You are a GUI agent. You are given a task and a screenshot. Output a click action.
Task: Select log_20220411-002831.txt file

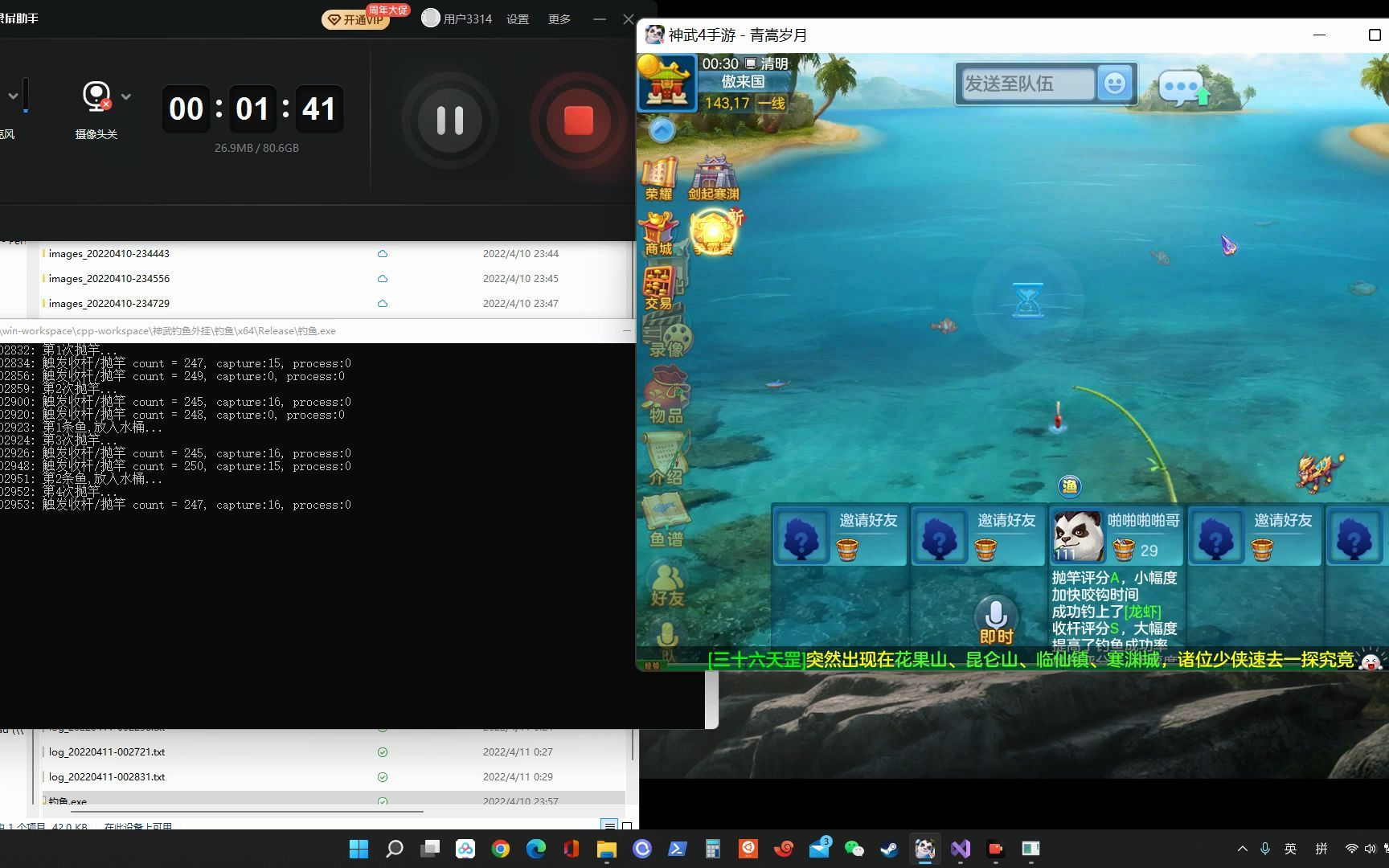click(x=334, y=776)
